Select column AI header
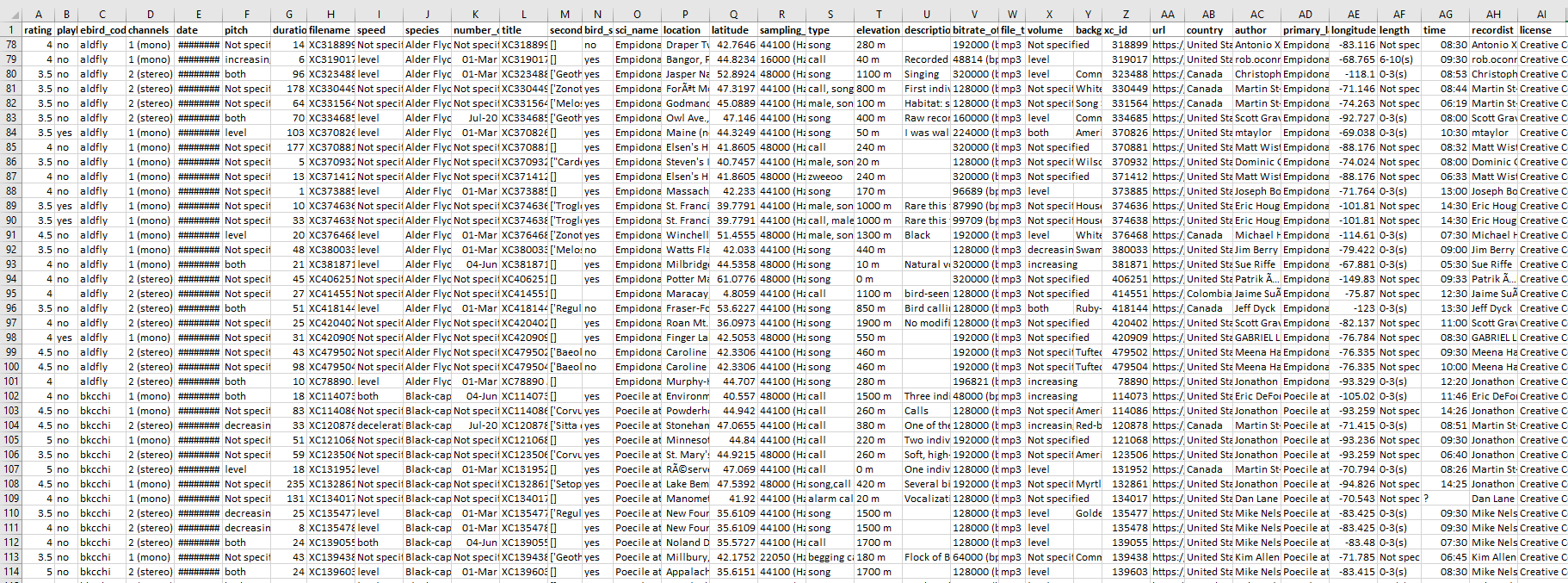This screenshot has width=1568, height=583. click(1541, 14)
